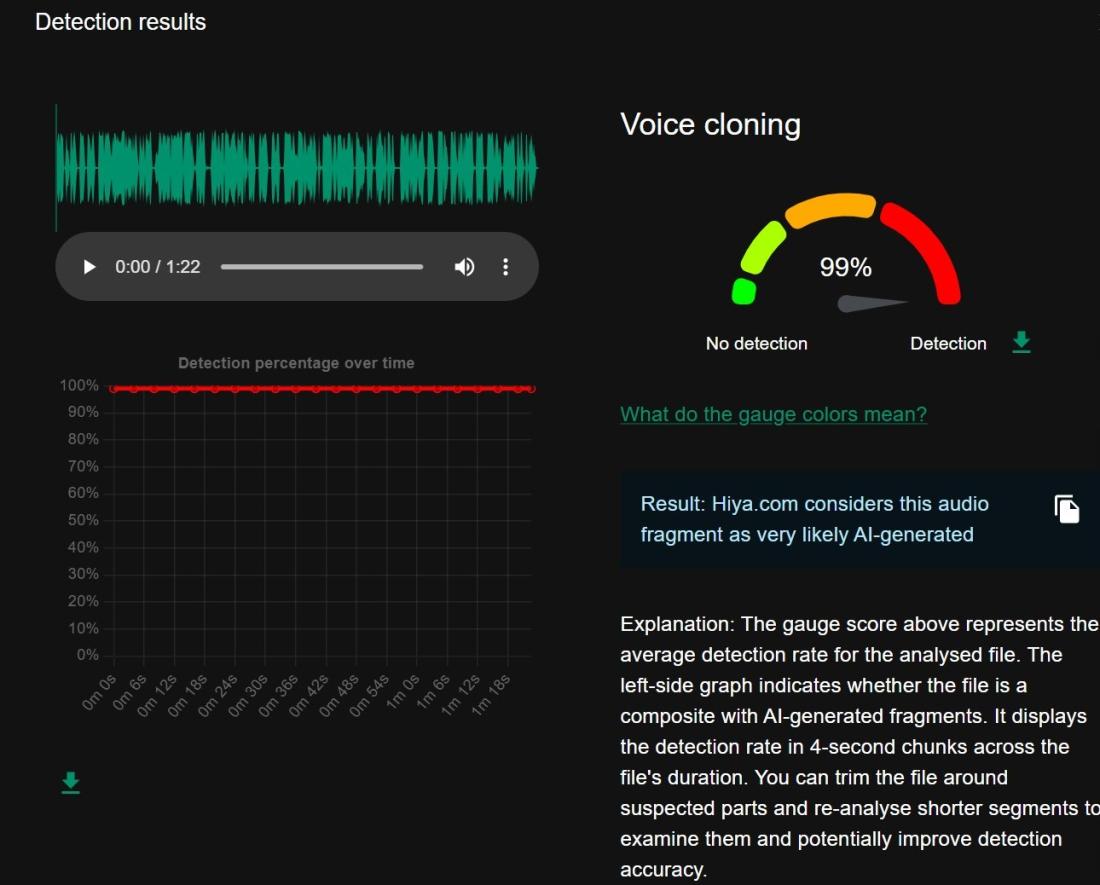Click the '0m 0s' x-axis label
The height and width of the screenshot is (885, 1100).
pyautogui.click(x=99, y=693)
